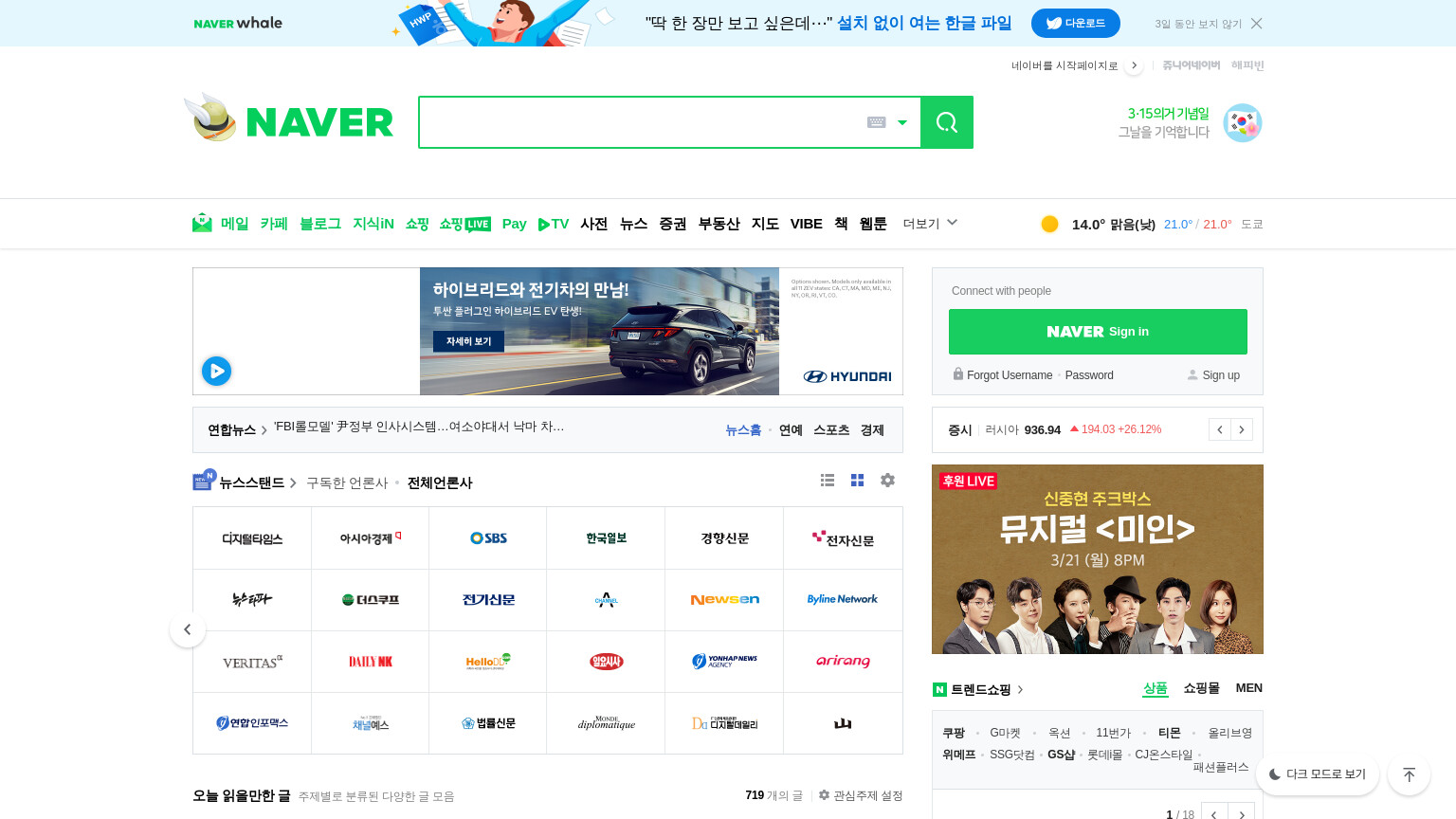Close the Whale banner with the X
Screen dimensions: 1456x819
(1256, 24)
